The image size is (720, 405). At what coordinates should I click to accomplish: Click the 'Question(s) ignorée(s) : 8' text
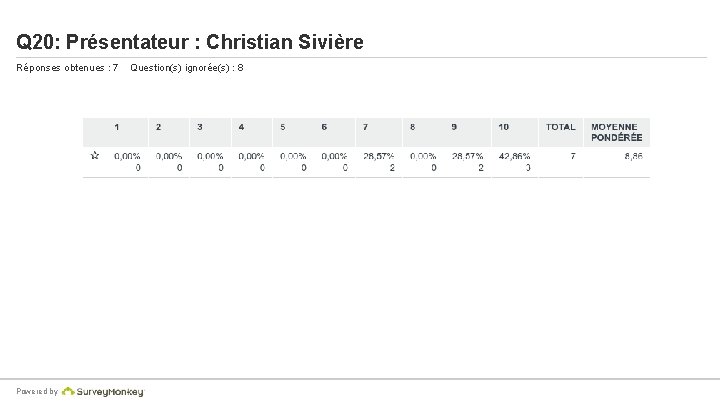coord(187,68)
